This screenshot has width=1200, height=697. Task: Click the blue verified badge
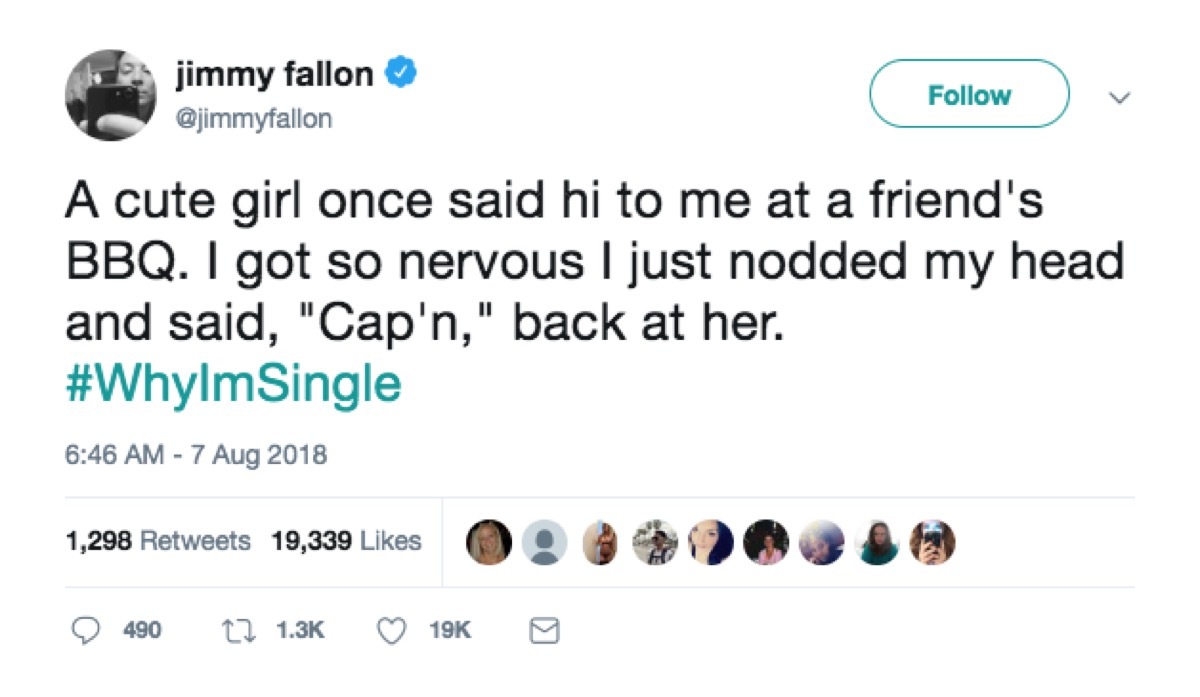pyautogui.click(x=401, y=75)
